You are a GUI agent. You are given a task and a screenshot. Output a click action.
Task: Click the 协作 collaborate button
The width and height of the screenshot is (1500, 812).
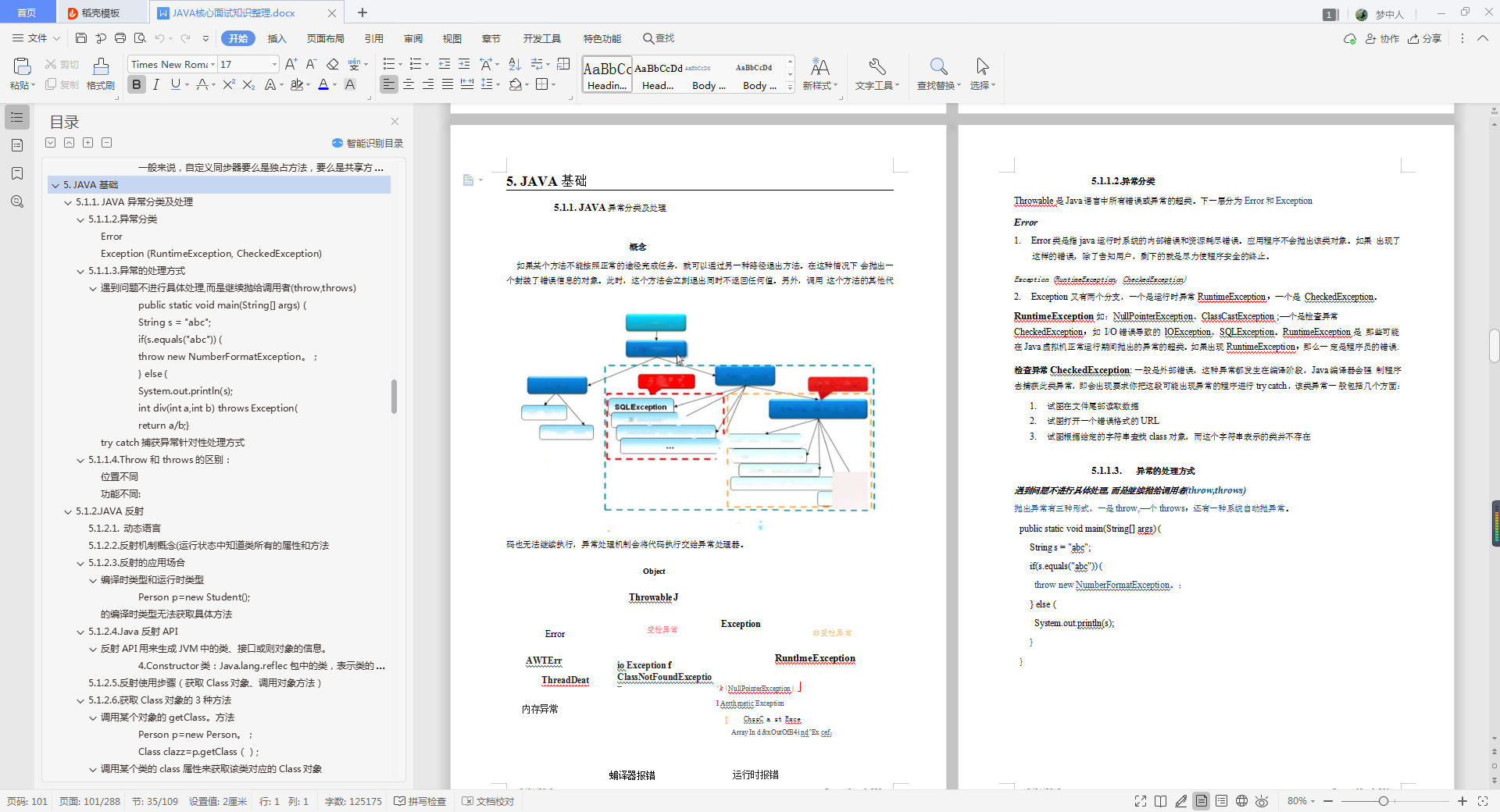pyautogui.click(x=1382, y=38)
